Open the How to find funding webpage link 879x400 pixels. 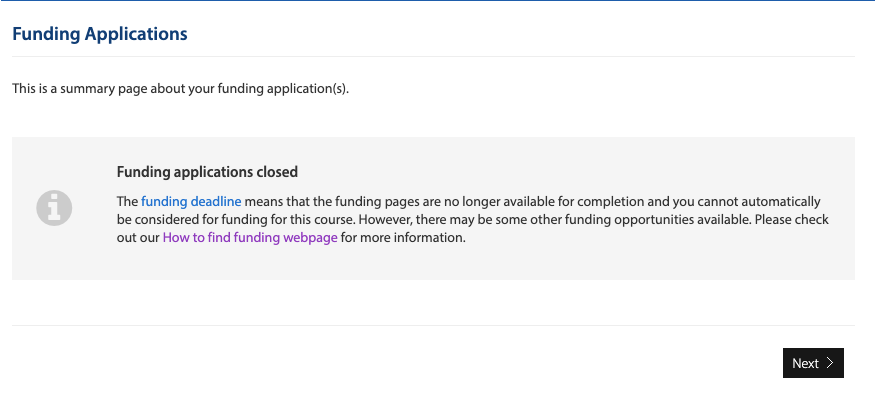pos(250,238)
